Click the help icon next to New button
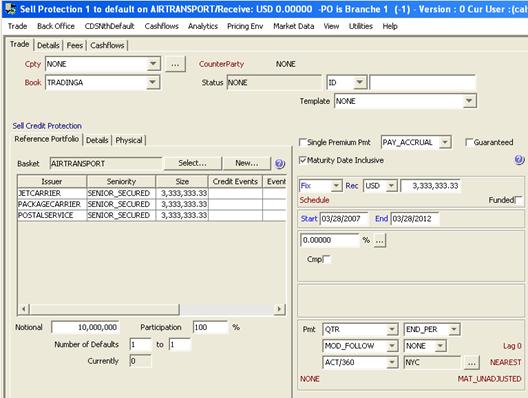528x398 pixels. coord(280,164)
